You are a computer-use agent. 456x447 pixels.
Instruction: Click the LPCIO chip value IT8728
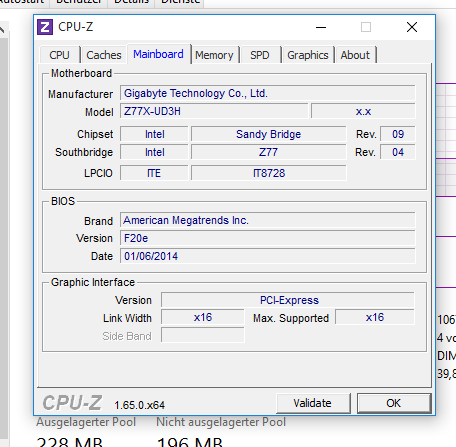269,173
